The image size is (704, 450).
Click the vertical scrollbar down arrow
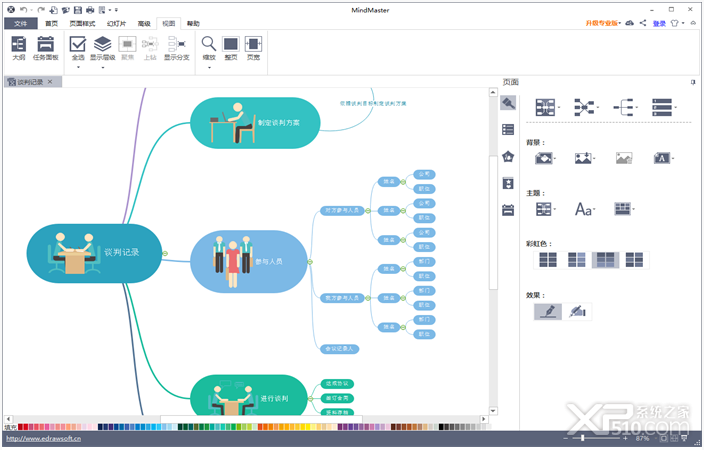(x=493, y=410)
